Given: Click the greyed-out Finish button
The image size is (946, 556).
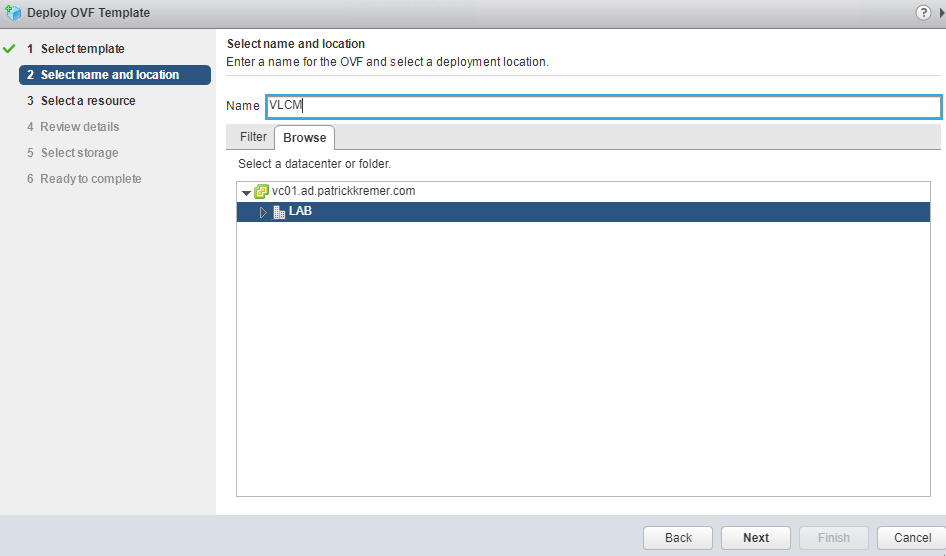Looking at the screenshot, I should click(x=833, y=537).
